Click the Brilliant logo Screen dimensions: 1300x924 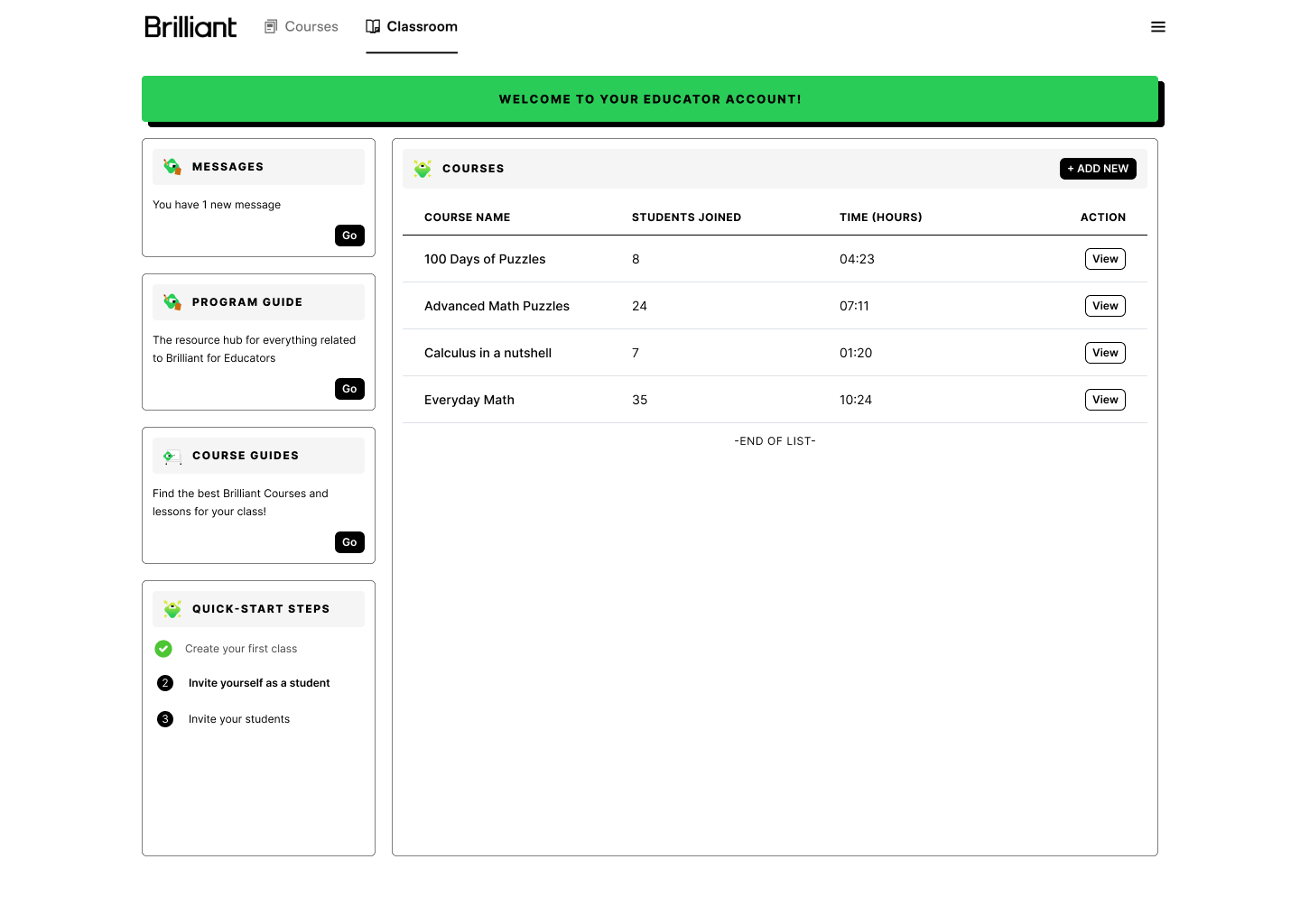(190, 27)
